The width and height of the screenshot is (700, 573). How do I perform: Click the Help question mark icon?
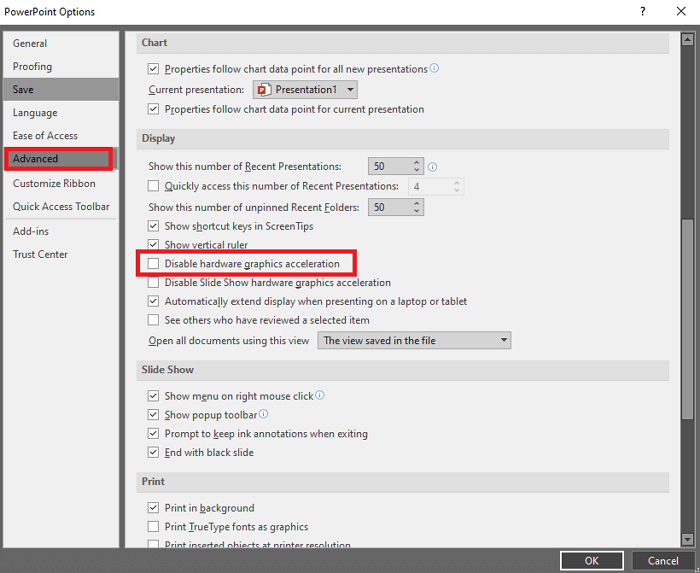point(643,12)
